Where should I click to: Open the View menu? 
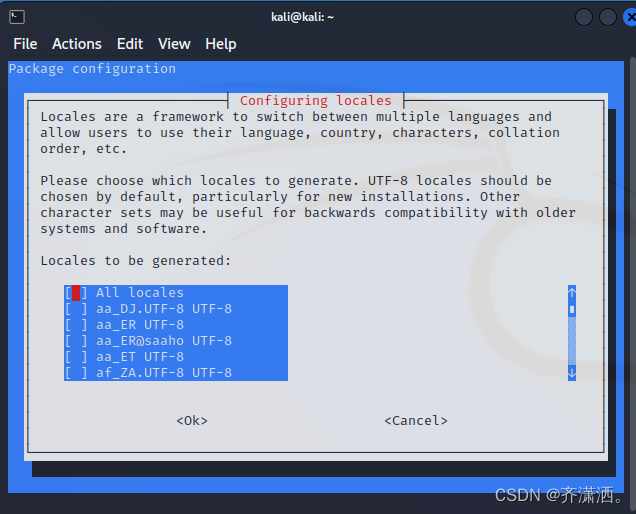click(174, 44)
